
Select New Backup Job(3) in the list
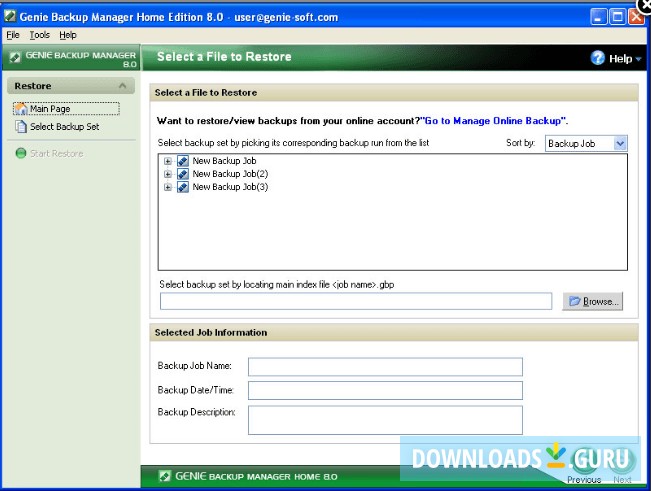click(230, 187)
